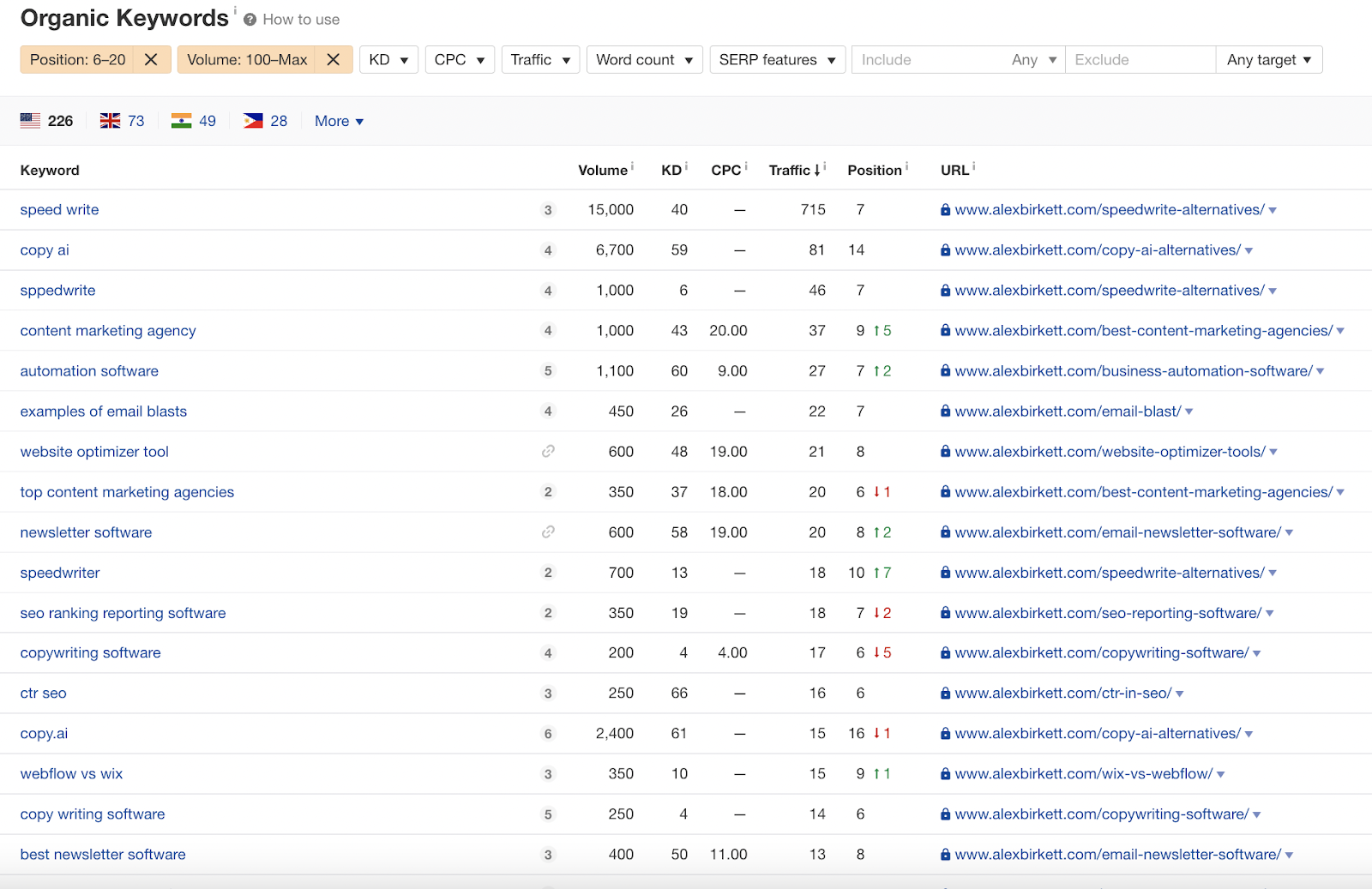The width and height of the screenshot is (1372, 889).
Task: Click the SERP badge for ctr seo row
Action: 548,694
